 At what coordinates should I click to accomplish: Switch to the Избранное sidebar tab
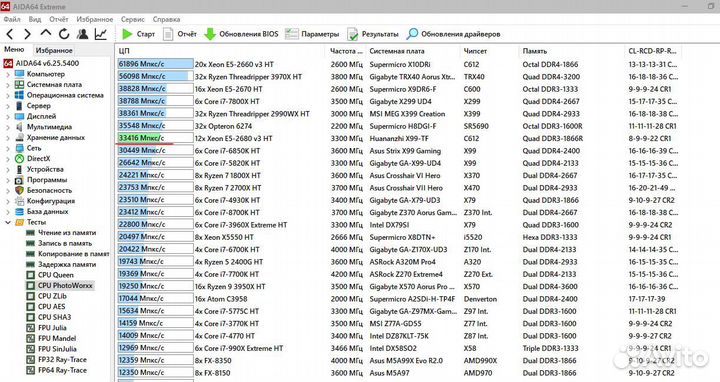click(54, 50)
